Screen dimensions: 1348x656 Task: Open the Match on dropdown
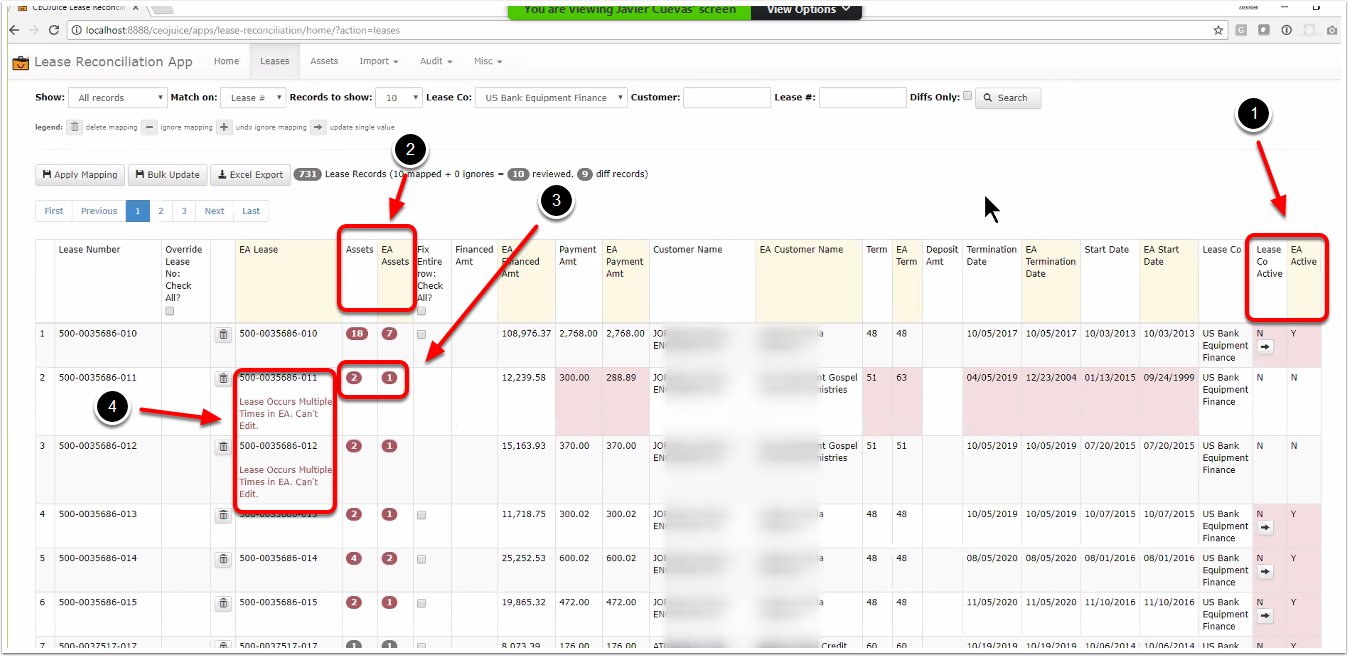[x=254, y=98]
